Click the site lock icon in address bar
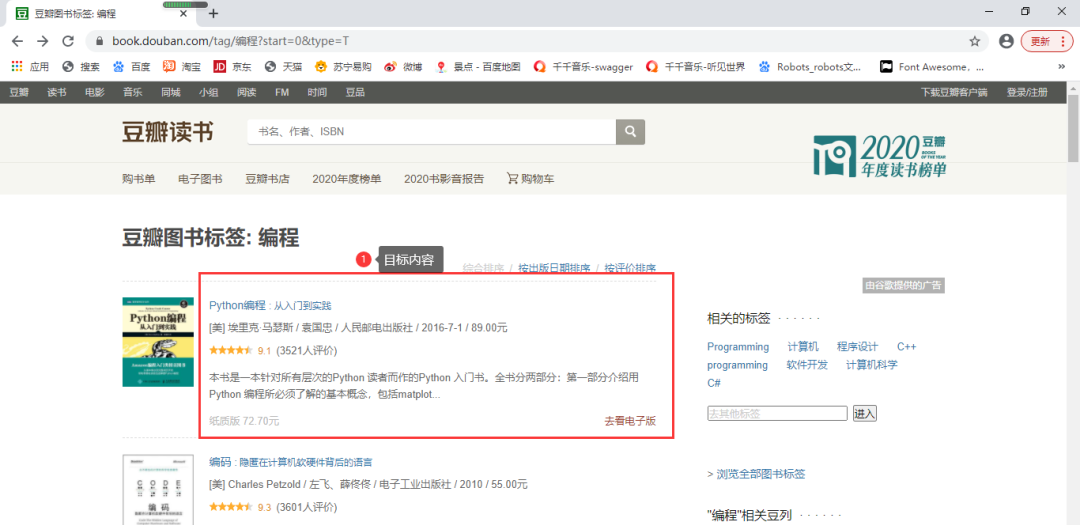 pyautogui.click(x=100, y=41)
